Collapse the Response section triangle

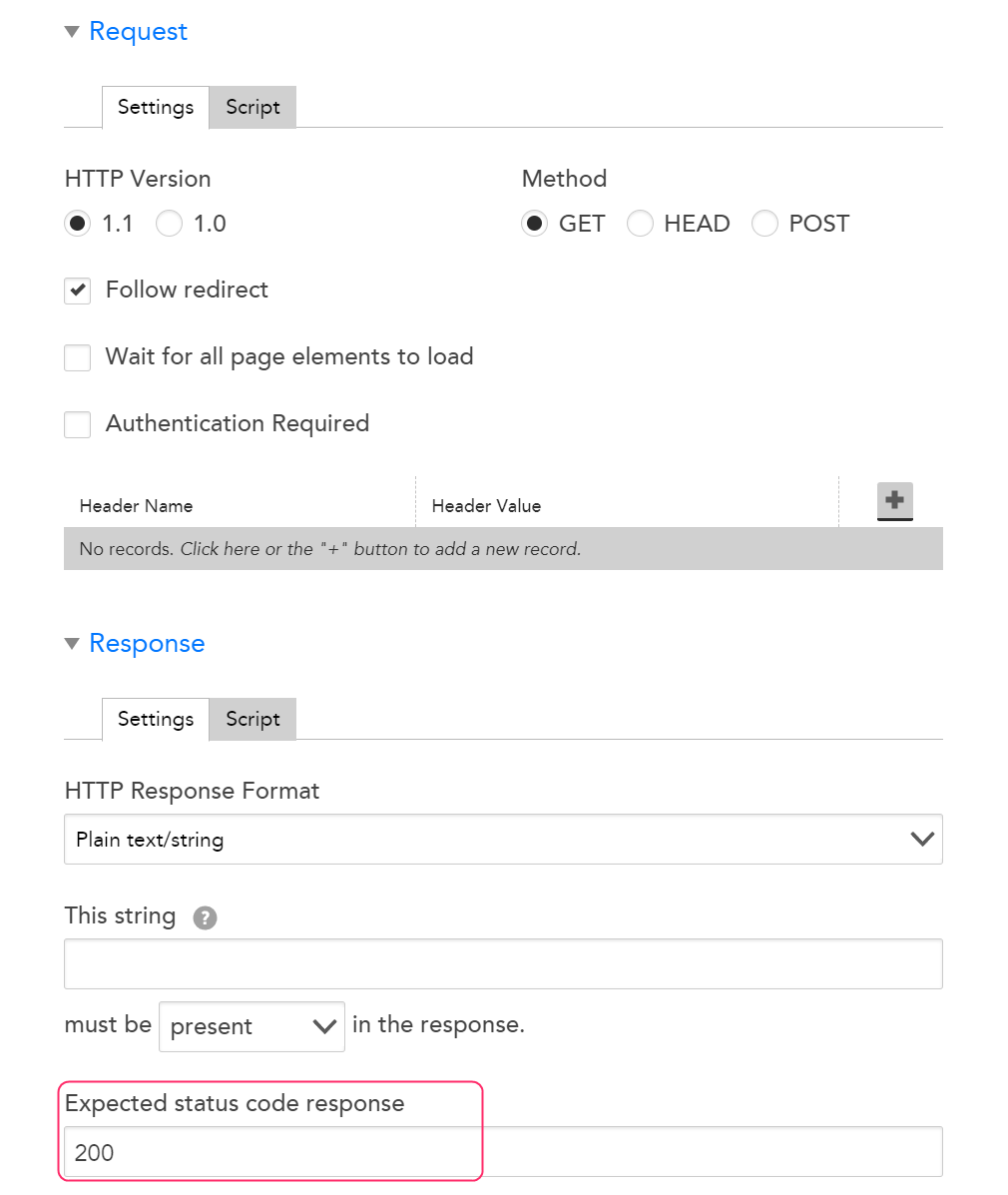(x=73, y=644)
